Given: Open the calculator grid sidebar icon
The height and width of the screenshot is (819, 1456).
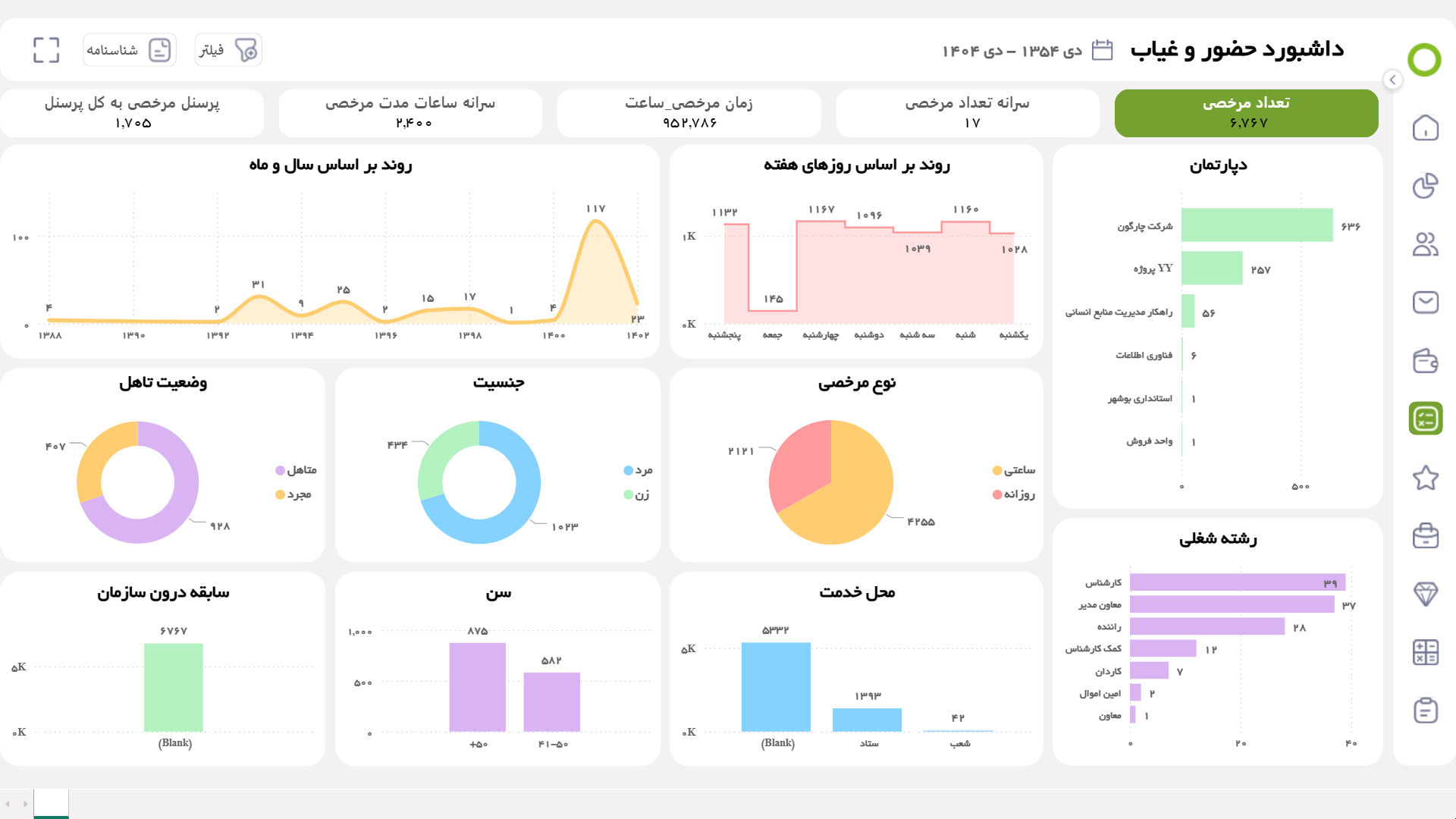Looking at the screenshot, I should 1425,652.
